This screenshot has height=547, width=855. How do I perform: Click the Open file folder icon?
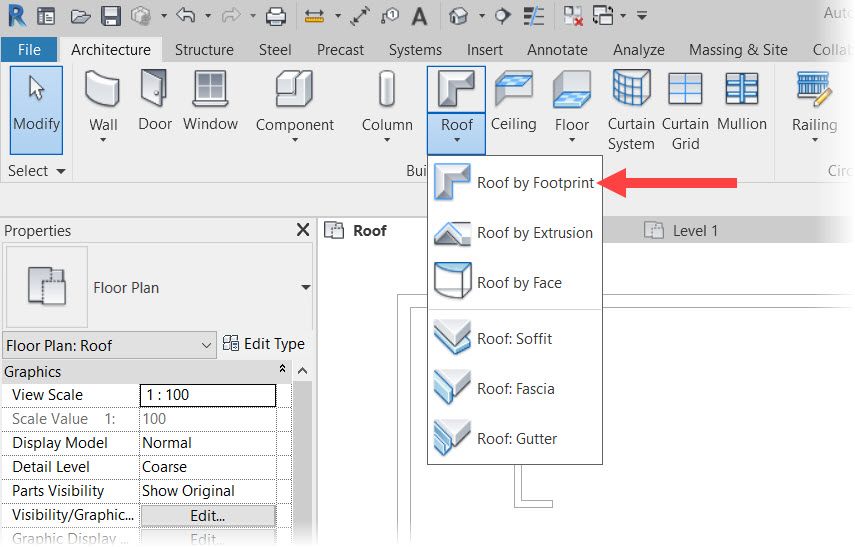[80, 16]
